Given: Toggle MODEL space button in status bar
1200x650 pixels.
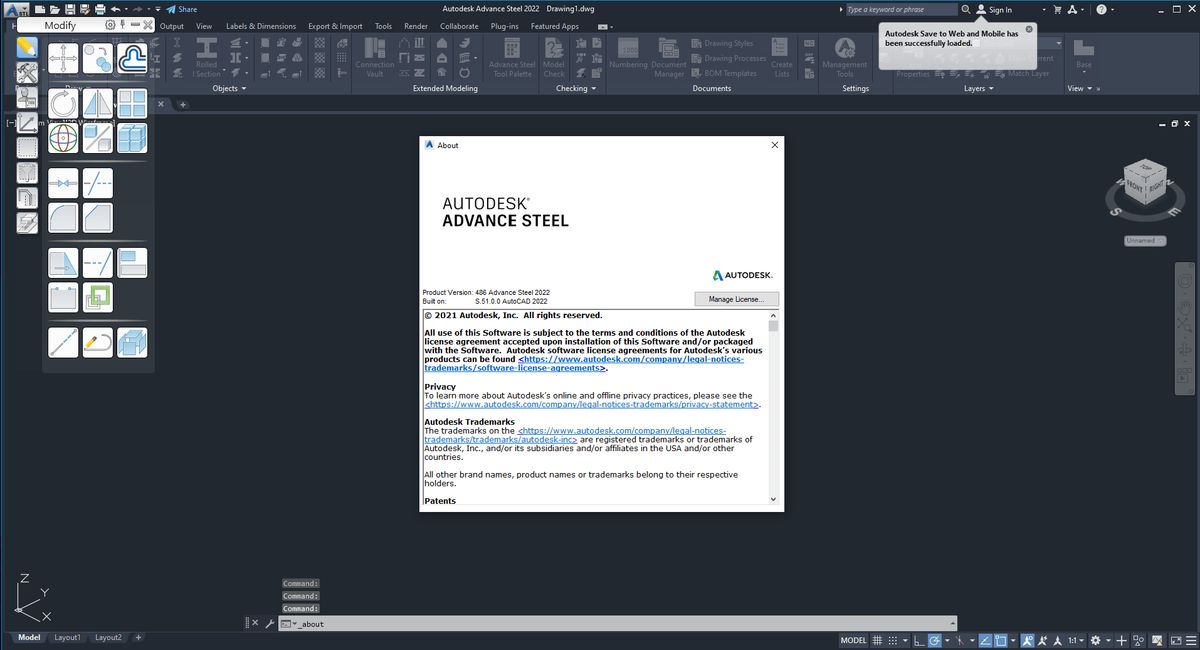Looking at the screenshot, I should (853, 640).
